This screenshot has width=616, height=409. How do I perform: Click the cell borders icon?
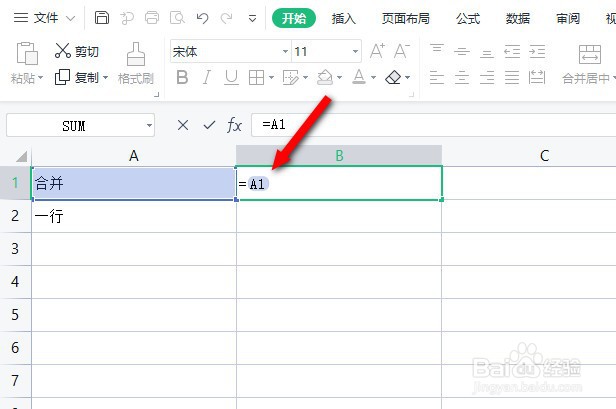point(257,77)
